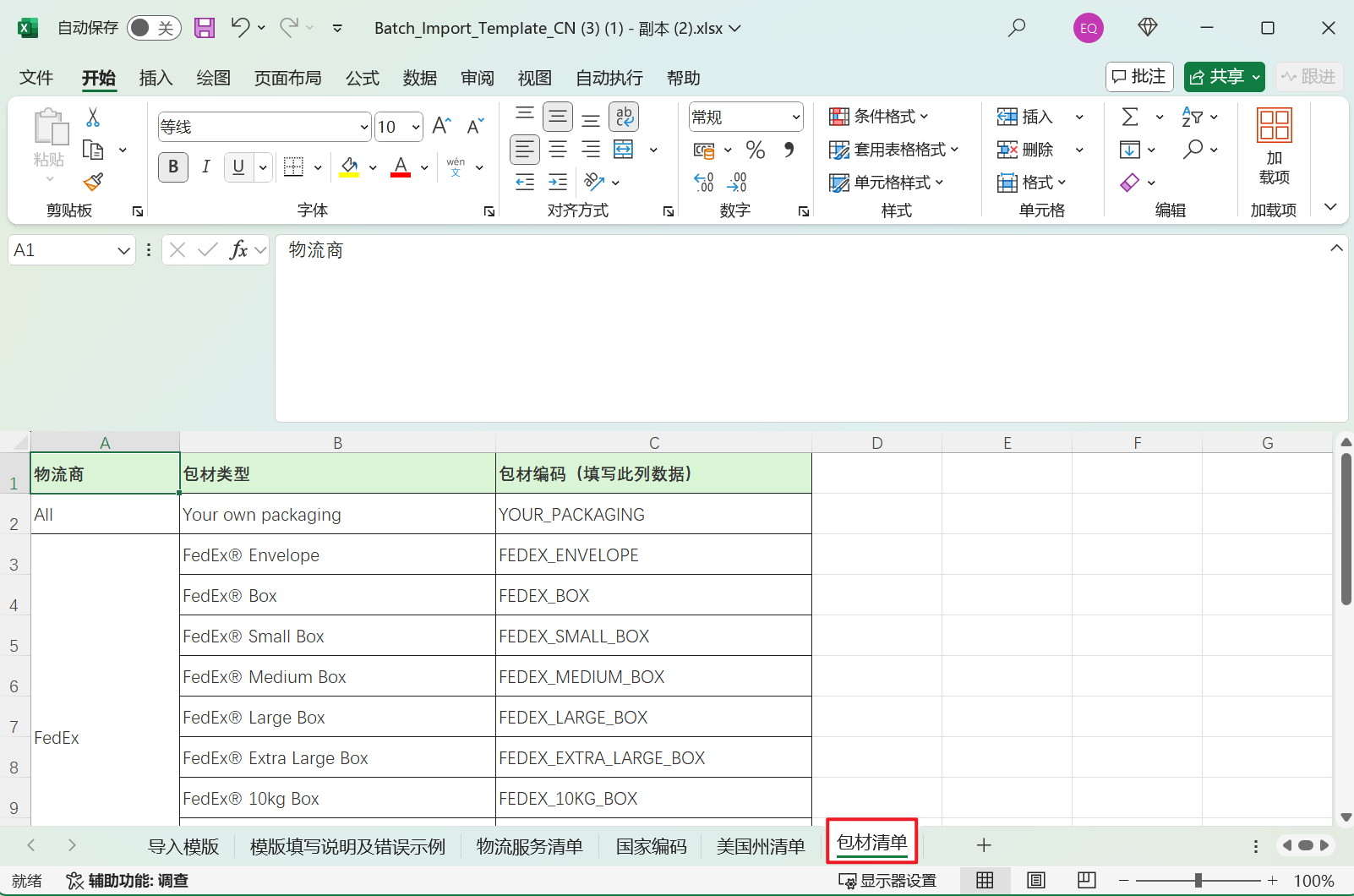
Task: Click the Merge and Center icon
Action: tap(624, 150)
